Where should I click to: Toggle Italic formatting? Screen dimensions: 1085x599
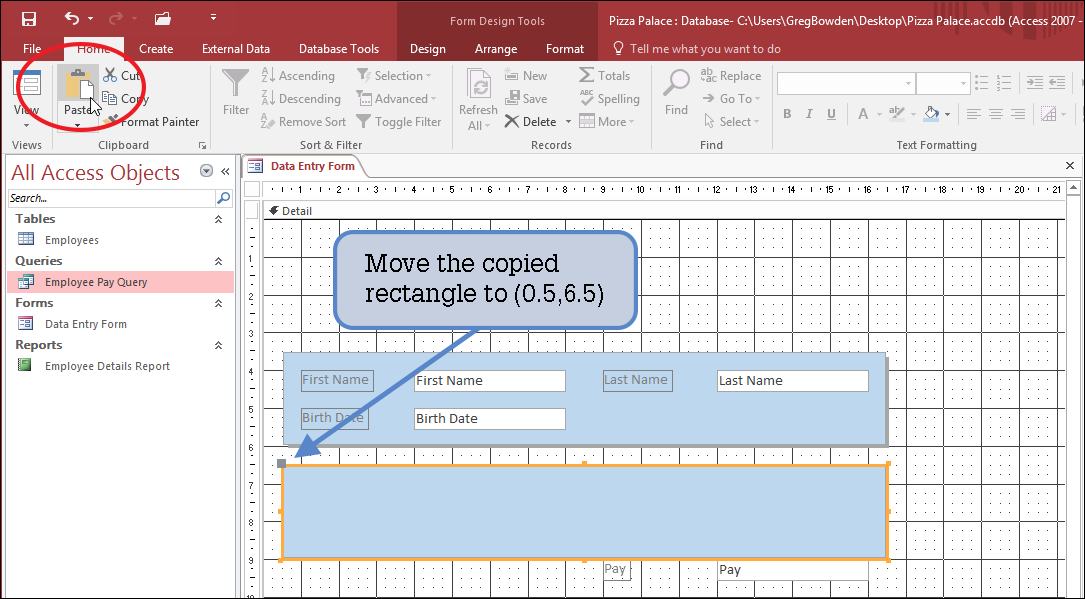(x=809, y=114)
